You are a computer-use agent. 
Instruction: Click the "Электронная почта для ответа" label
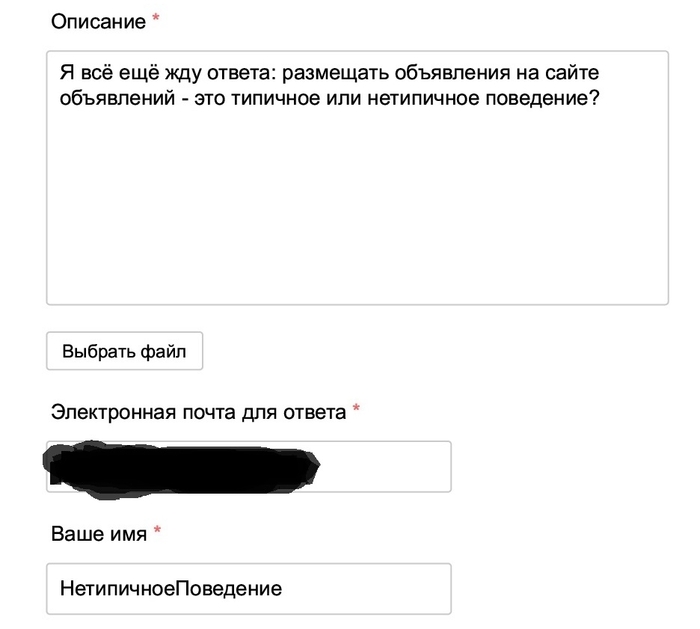[198, 412]
